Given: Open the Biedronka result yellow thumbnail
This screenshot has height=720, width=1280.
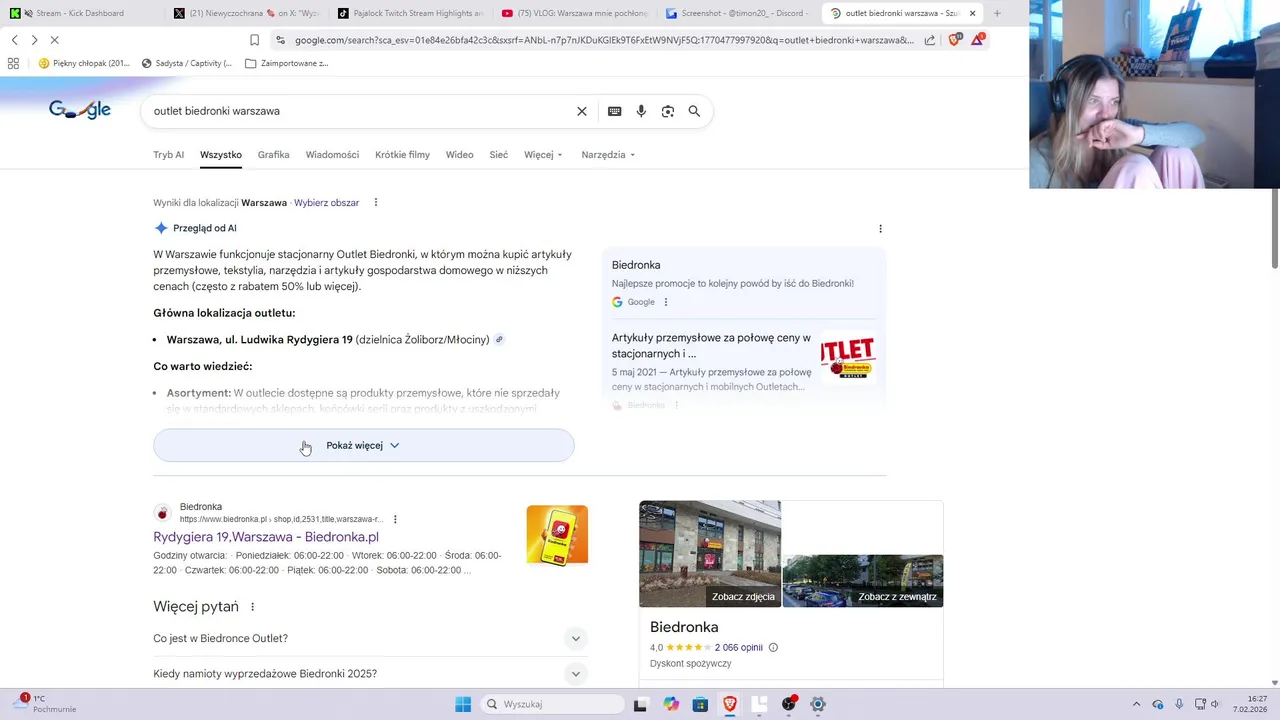Looking at the screenshot, I should coord(557,535).
